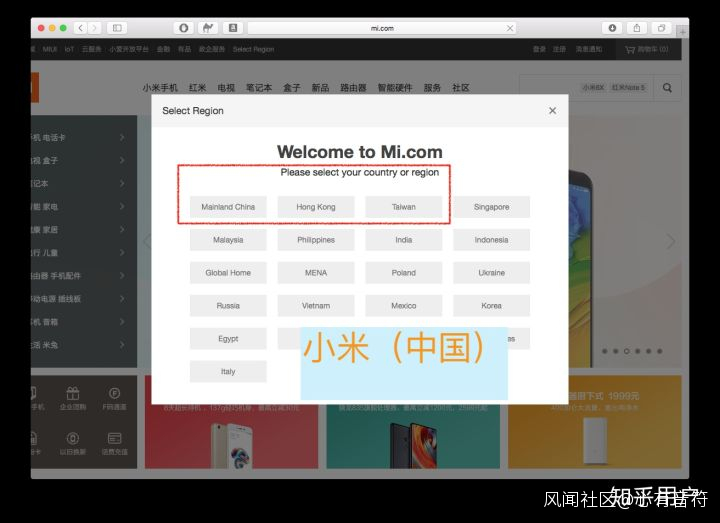Select India region

click(x=404, y=240)
